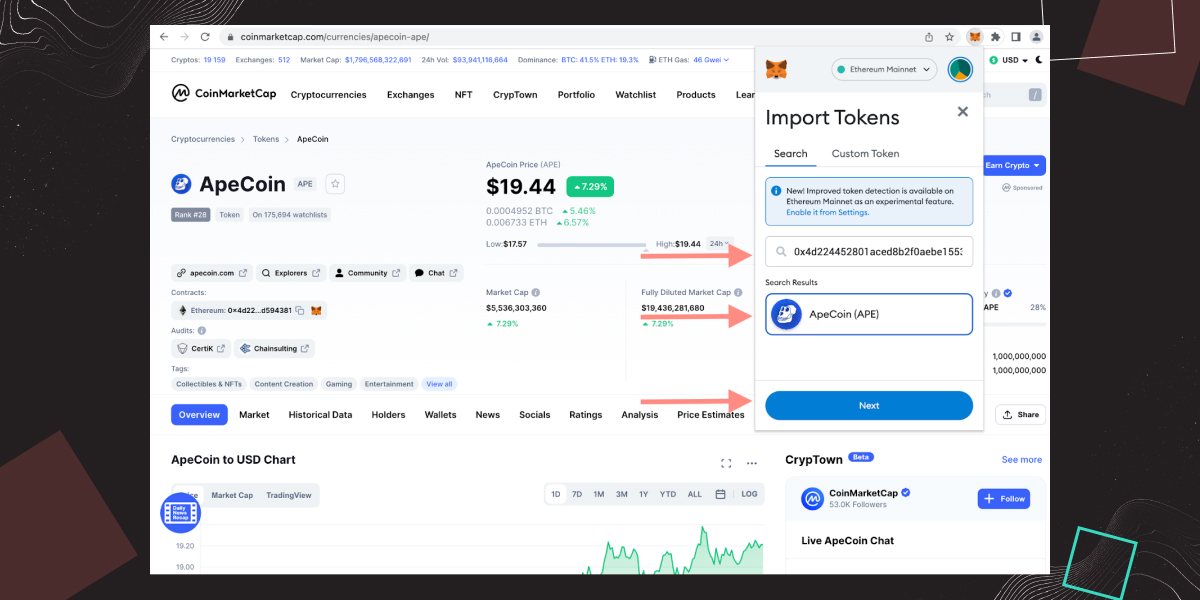Copy the Ethereum contract address icon

(x=300, y=311)
